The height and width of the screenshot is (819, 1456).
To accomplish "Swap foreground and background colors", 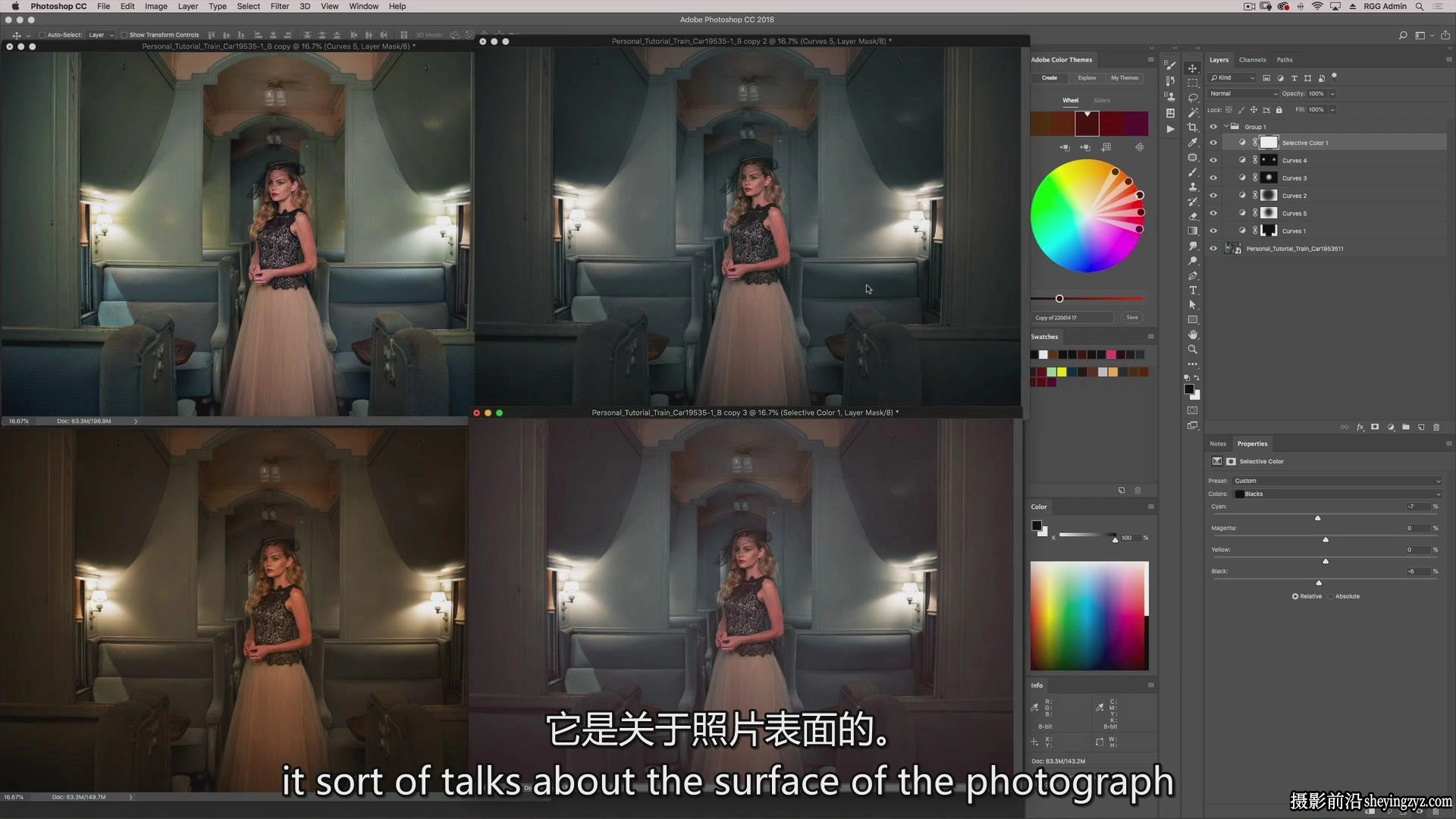I will coord(1197,377).
